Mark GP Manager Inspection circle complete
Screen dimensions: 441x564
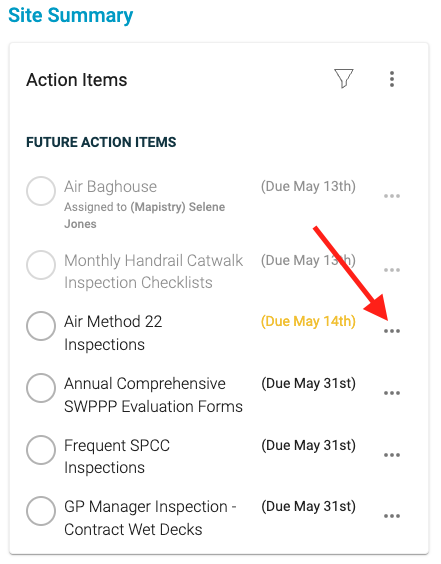[41, 511]
